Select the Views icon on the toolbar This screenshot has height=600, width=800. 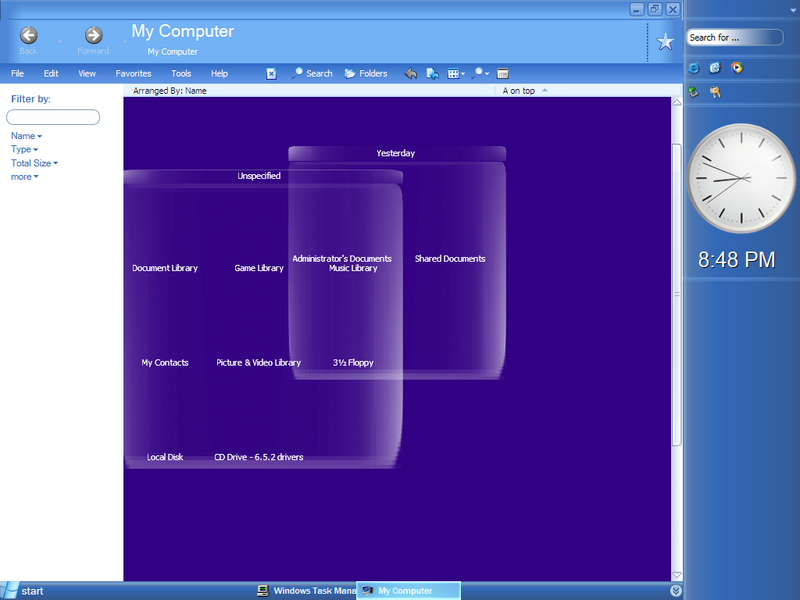coord(453,73)
